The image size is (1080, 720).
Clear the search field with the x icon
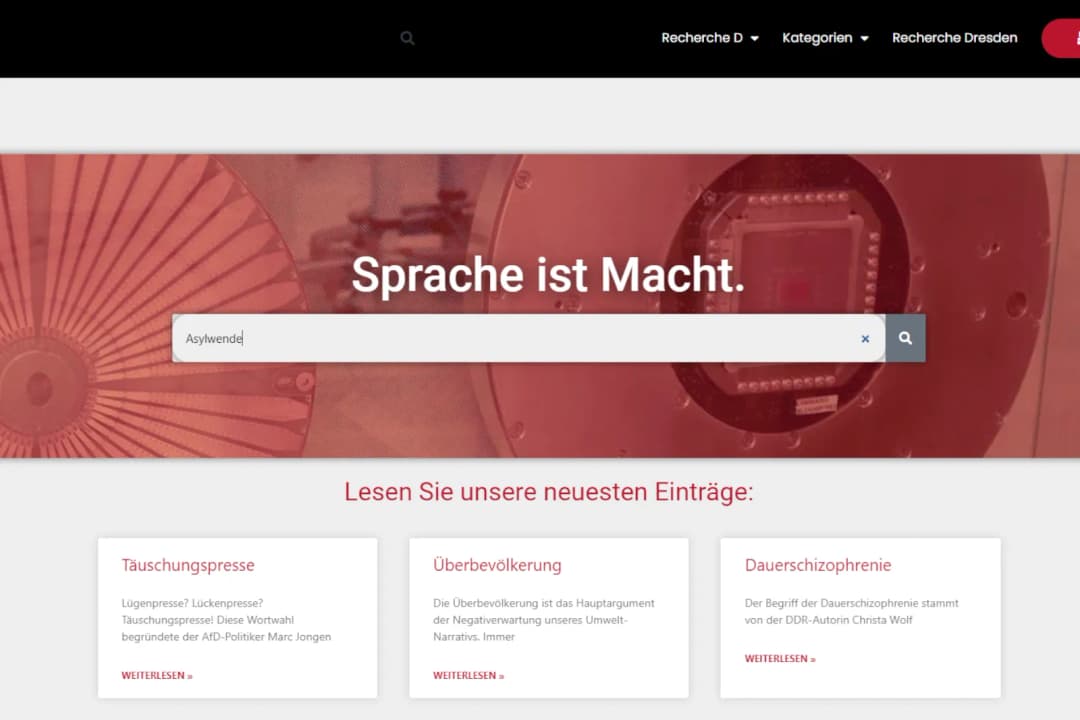(x=865, y=339)
